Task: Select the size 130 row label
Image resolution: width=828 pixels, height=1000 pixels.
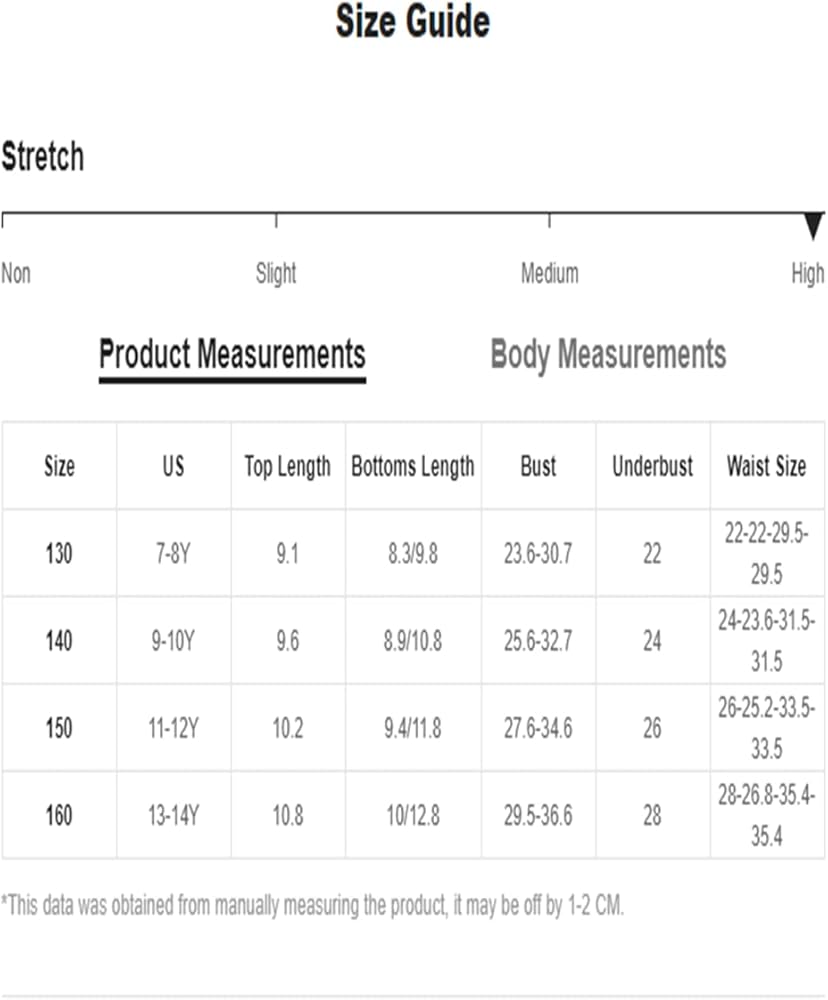Action: click(x=59, y=553)
